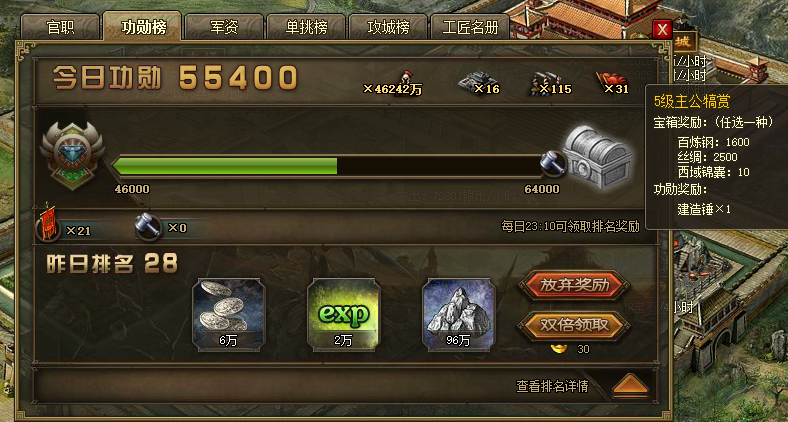Open the 军资 tab
Image resolution: width=788 pixels, height=422 pixels.
pos(224,27)
